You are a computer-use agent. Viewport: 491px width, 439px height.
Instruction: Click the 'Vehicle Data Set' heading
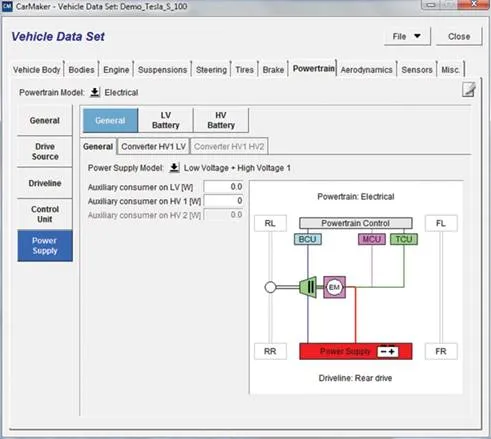tap(58, 36)
